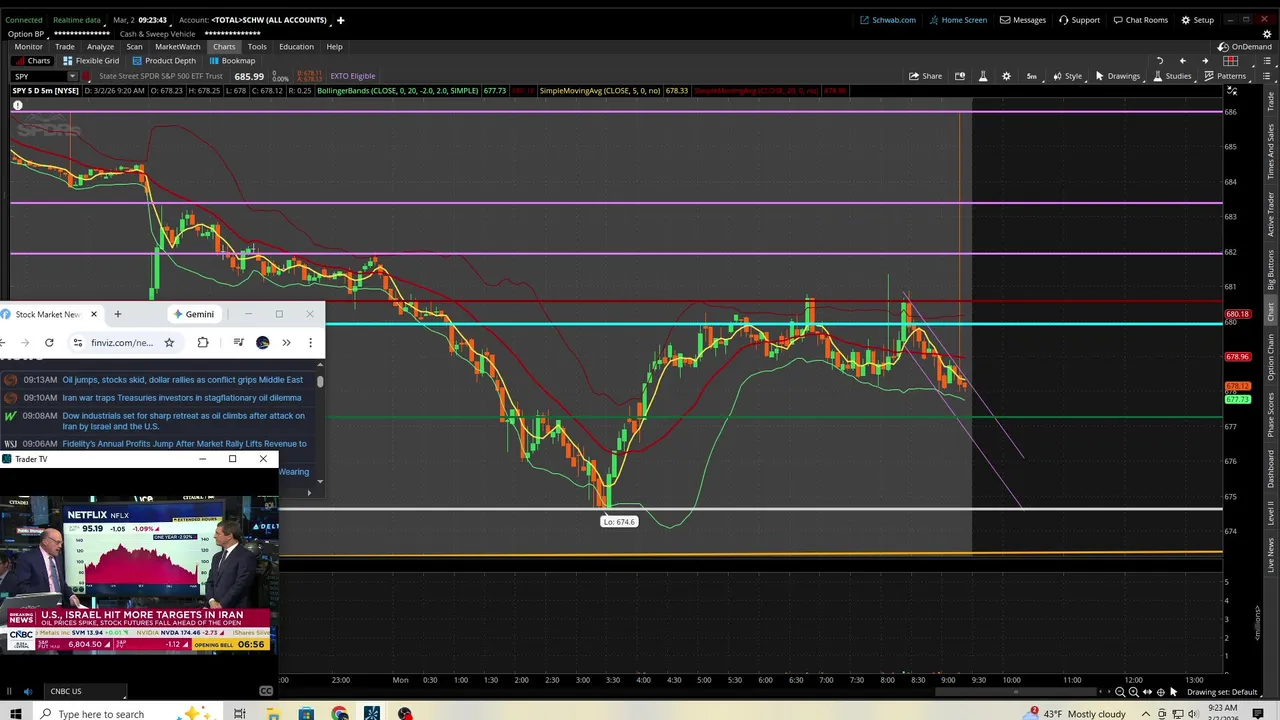
Task: Open the Bookmap sub-tab
Action: click(x=231, y=61)
